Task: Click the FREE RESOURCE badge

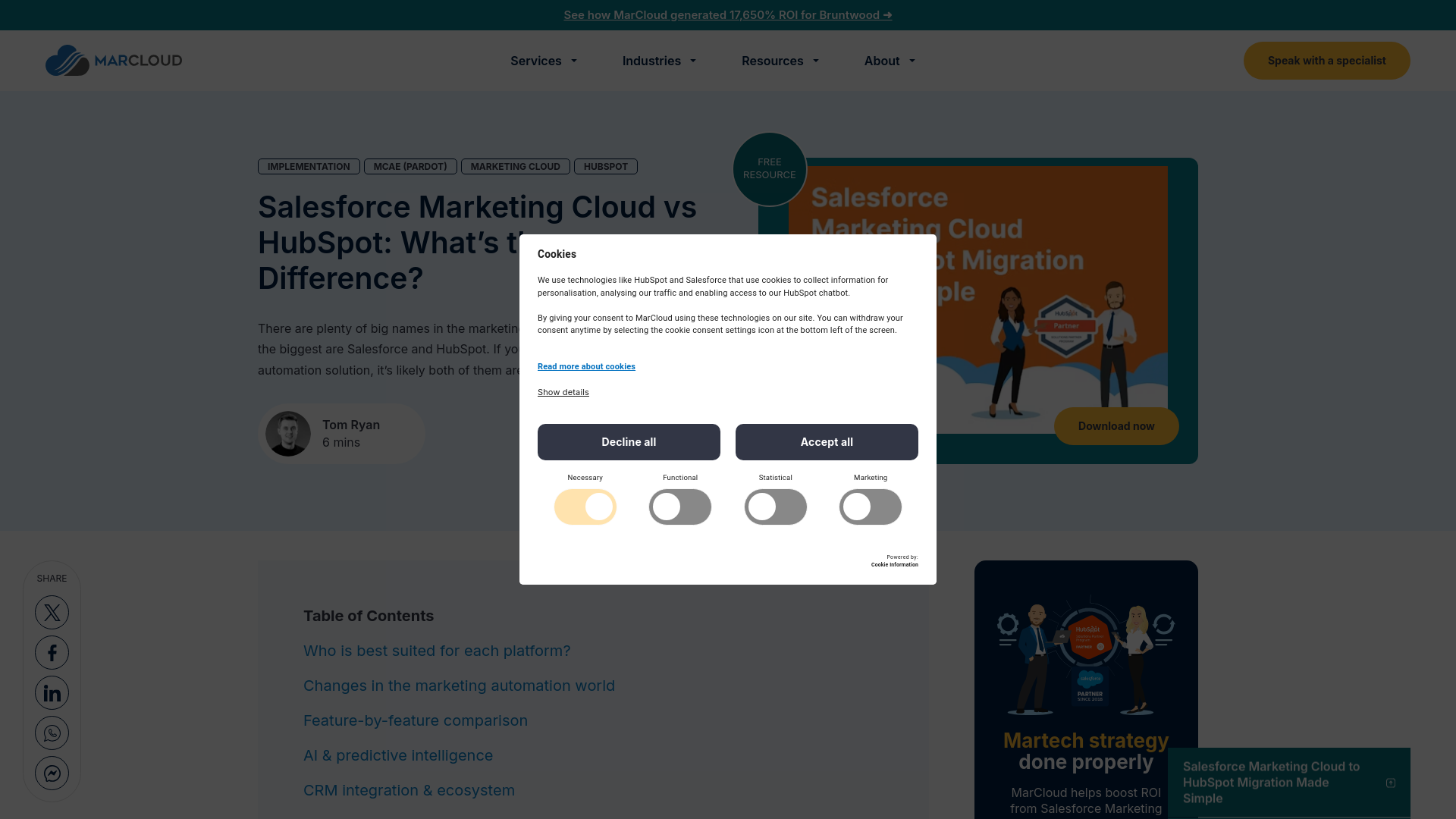Action: 770,169
